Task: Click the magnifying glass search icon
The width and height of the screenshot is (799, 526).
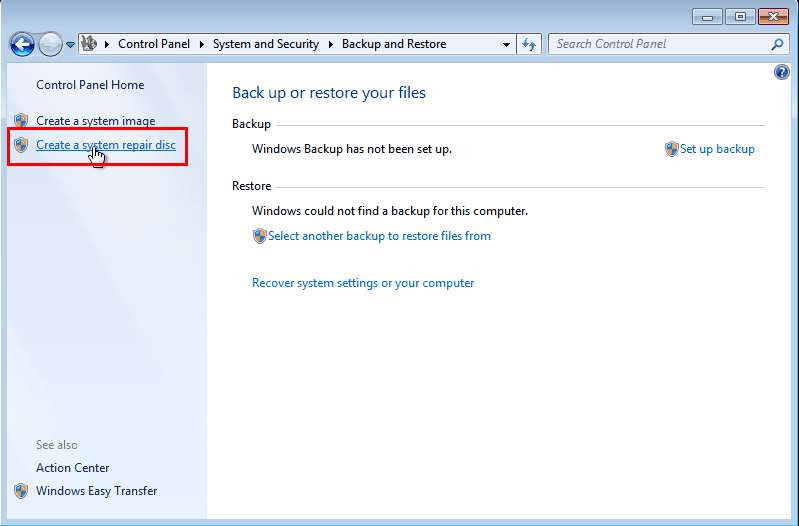Action: point(777,44)
